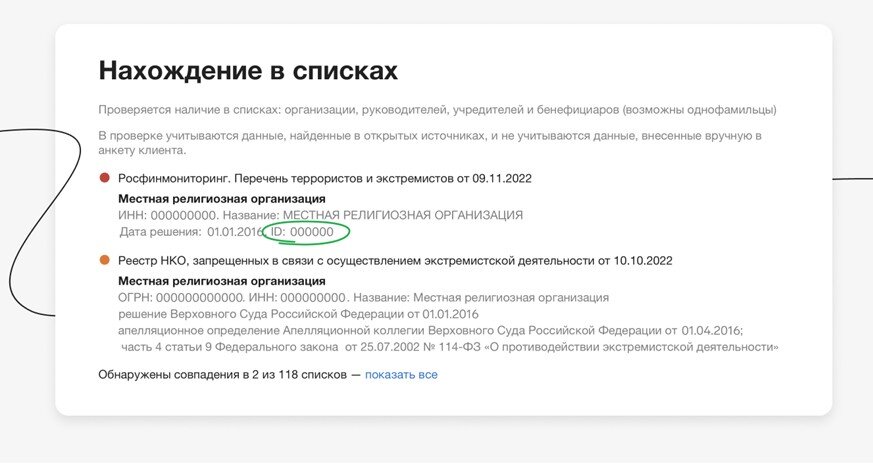873x464 pixels.
Task: Click the 'Реестр НКО, запрещенных' entry title
Action: [395, 261]
